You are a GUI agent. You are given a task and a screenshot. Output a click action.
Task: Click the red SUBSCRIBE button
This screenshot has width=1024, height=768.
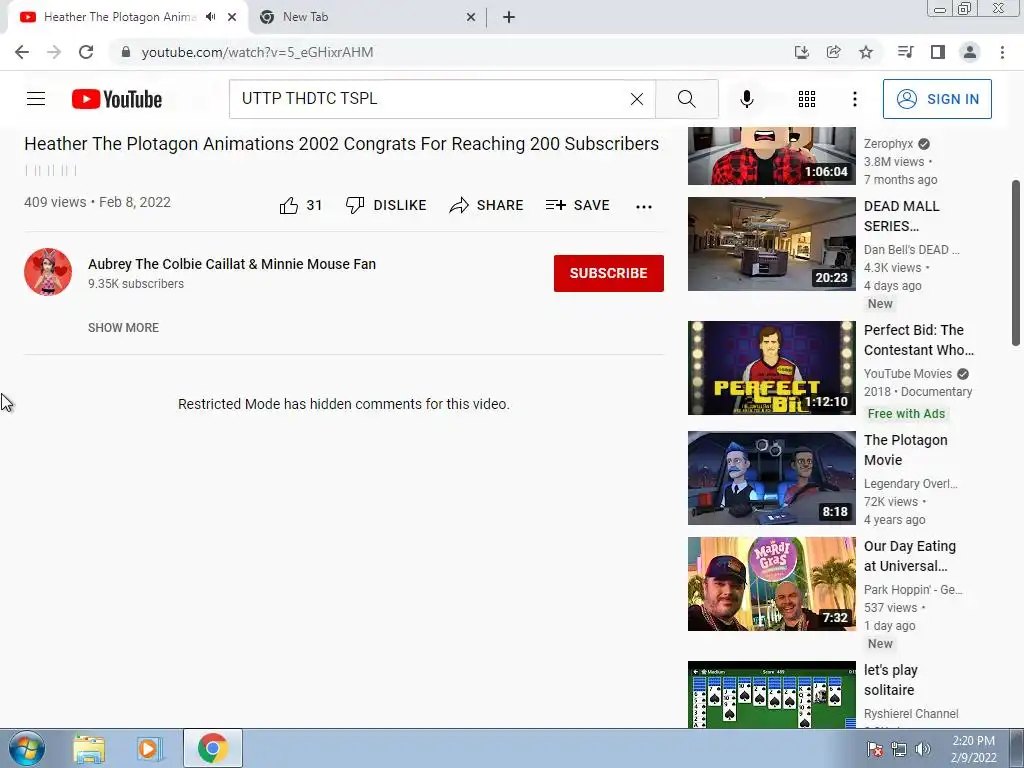[x=609, y=273]
